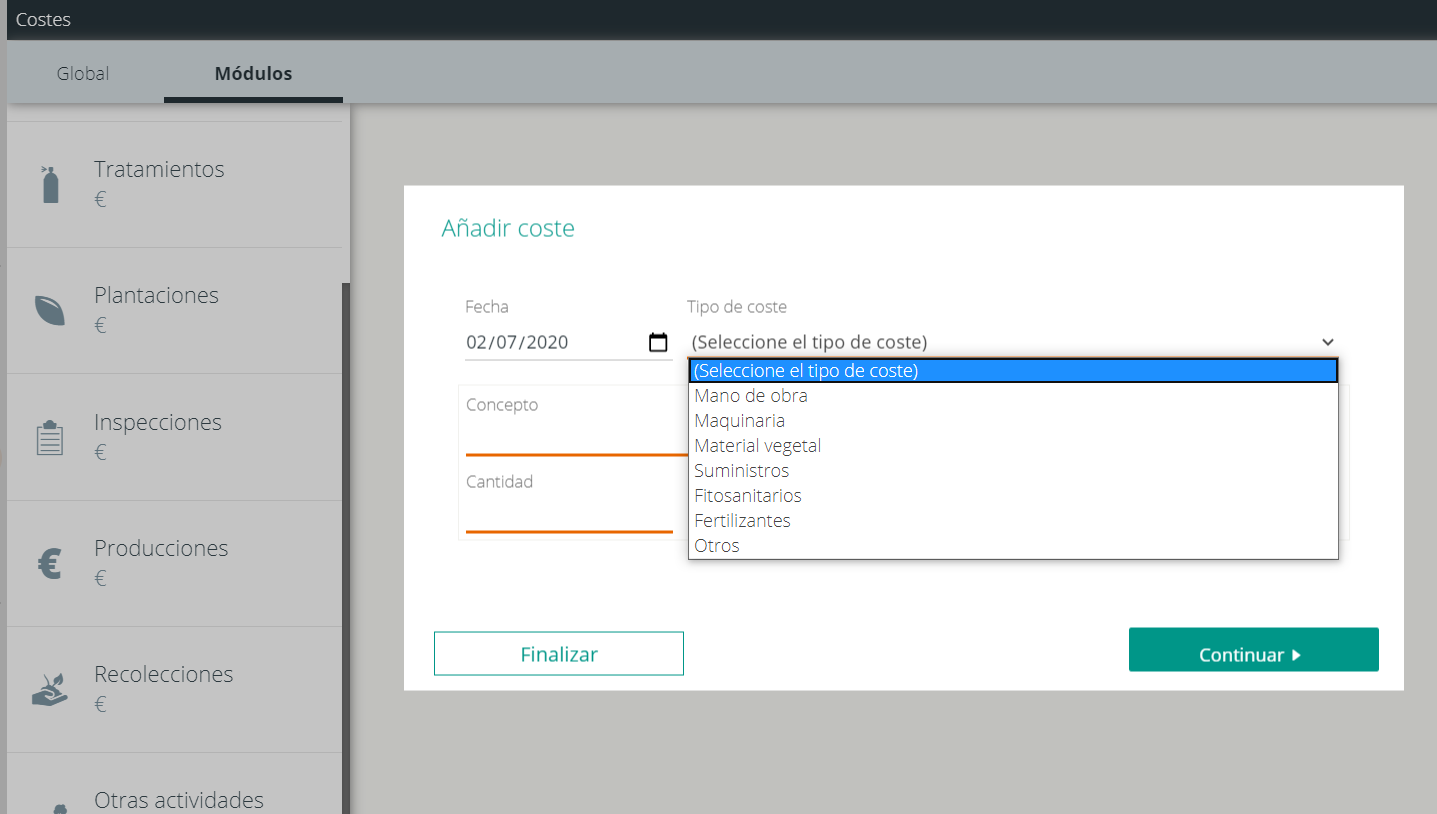
Task: Click the Continuar arrow icon
Action: click(x=1298, y=654)
